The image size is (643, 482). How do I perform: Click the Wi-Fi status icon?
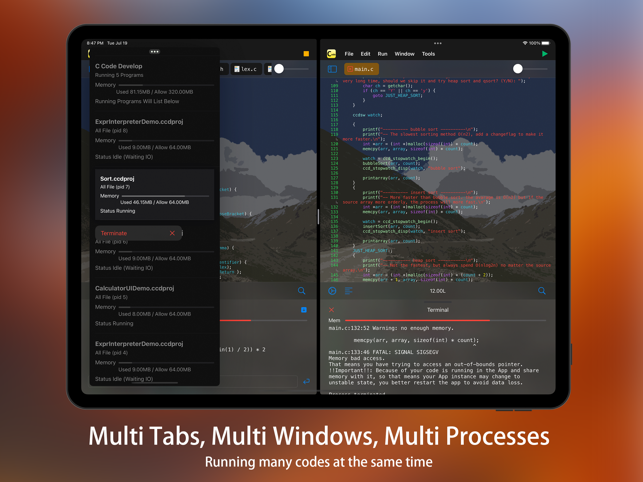pos(525,43)
